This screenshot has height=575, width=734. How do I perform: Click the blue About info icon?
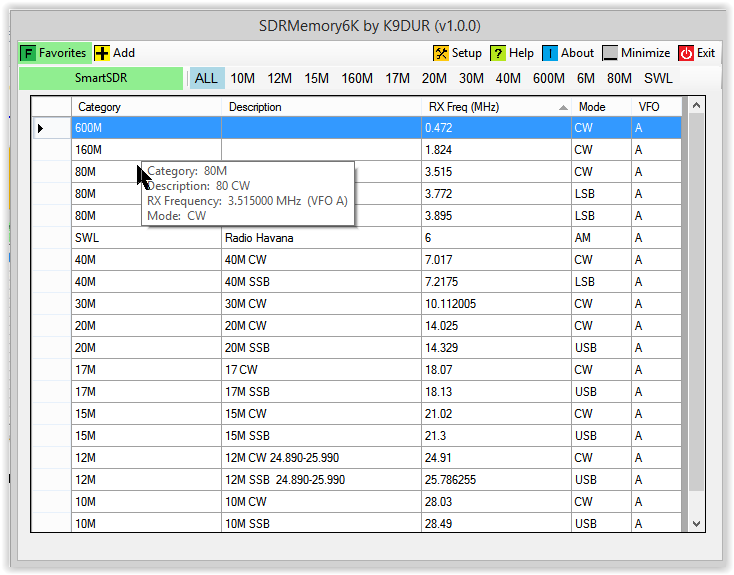tap(550, 53)
